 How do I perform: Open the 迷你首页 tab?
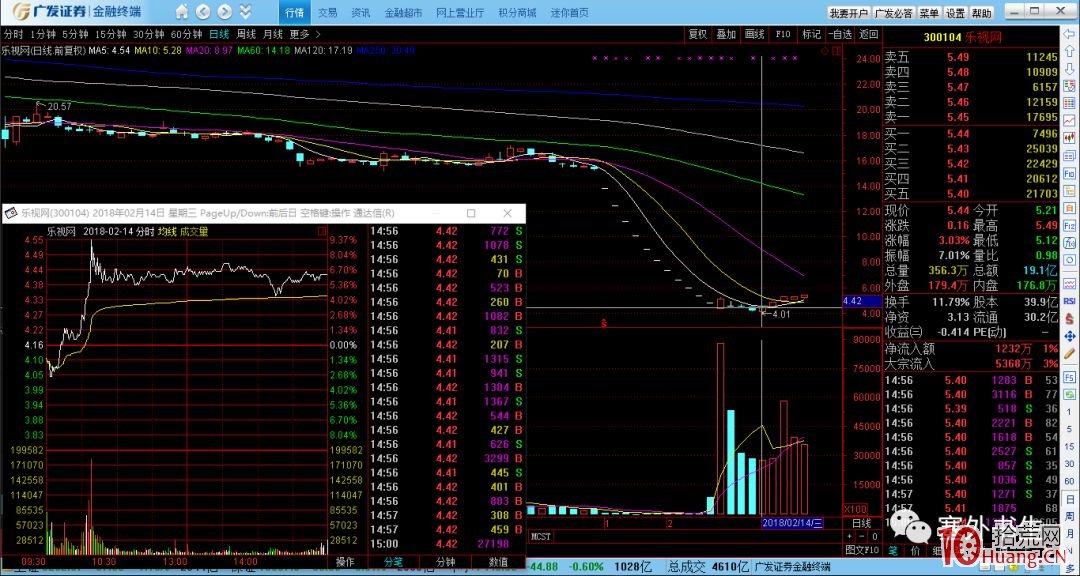(570, 12)
